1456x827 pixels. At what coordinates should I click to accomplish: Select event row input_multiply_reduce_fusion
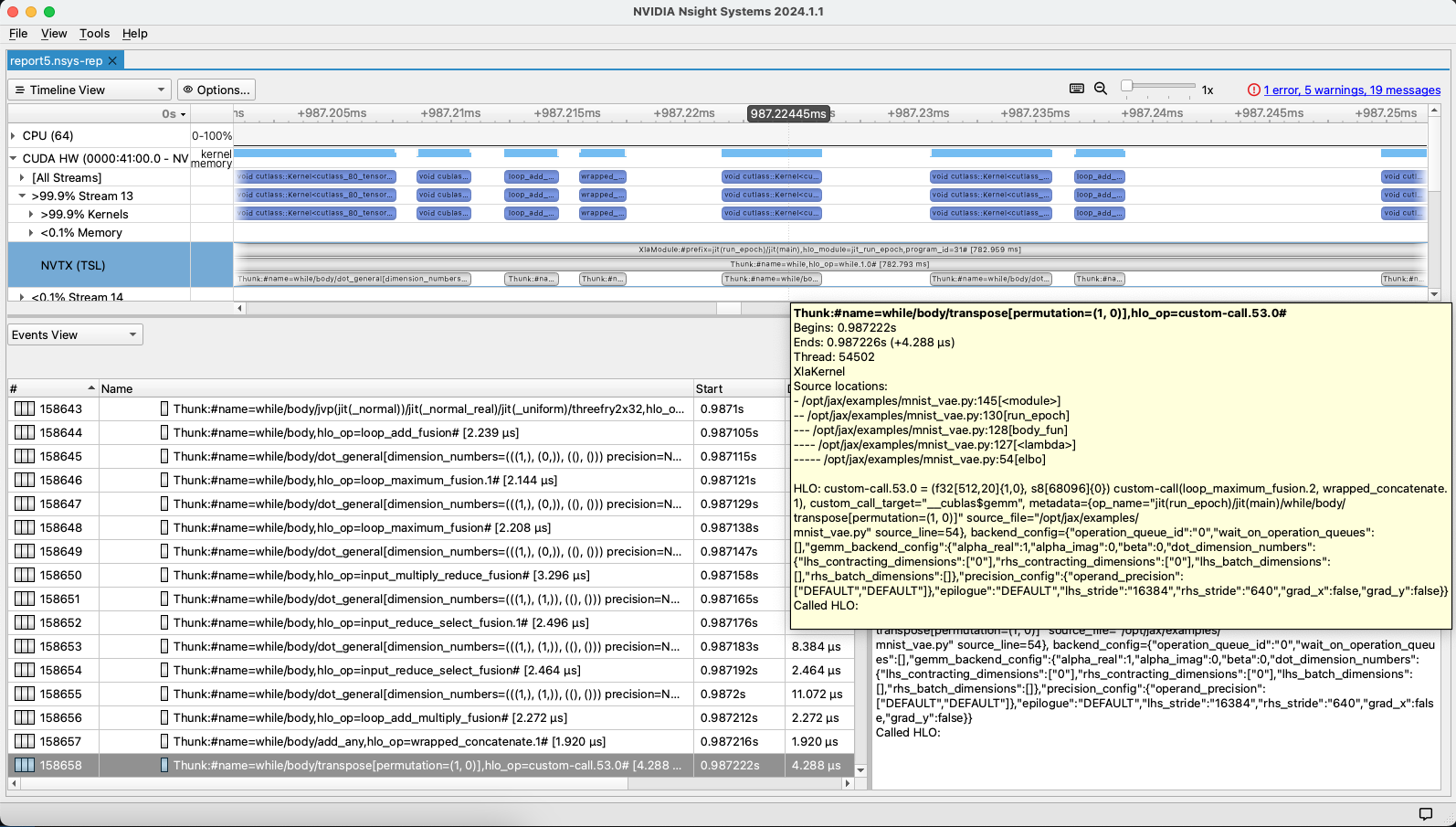(x=431, y=575)
